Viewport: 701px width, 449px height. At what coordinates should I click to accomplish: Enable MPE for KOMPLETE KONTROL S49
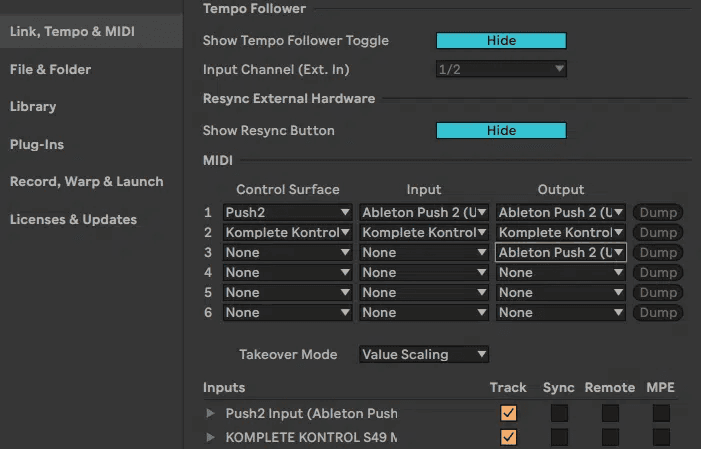pyautogui.click(x=661, y=437)
